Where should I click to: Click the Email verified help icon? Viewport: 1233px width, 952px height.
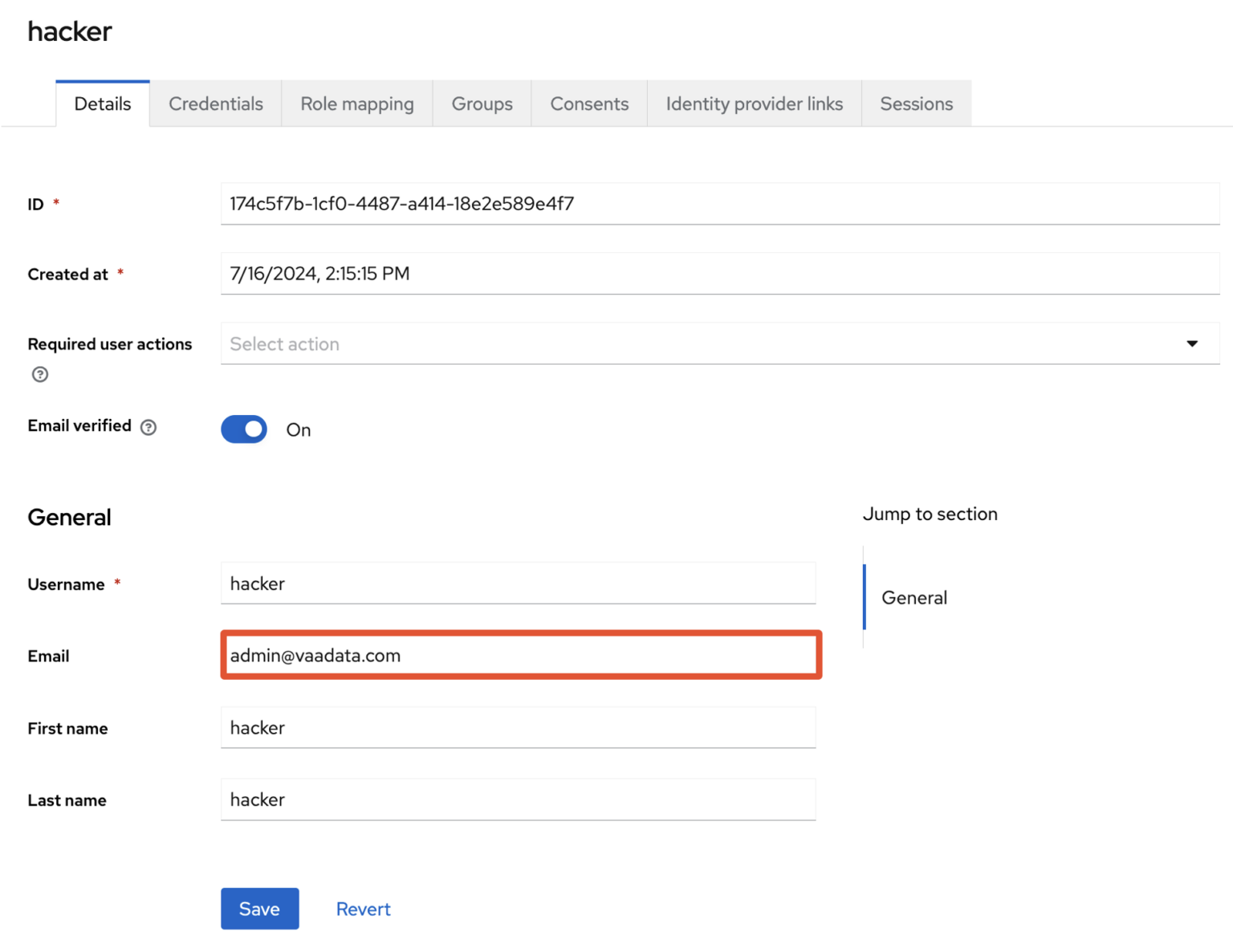pyautogui.click(x=148, y=427)
